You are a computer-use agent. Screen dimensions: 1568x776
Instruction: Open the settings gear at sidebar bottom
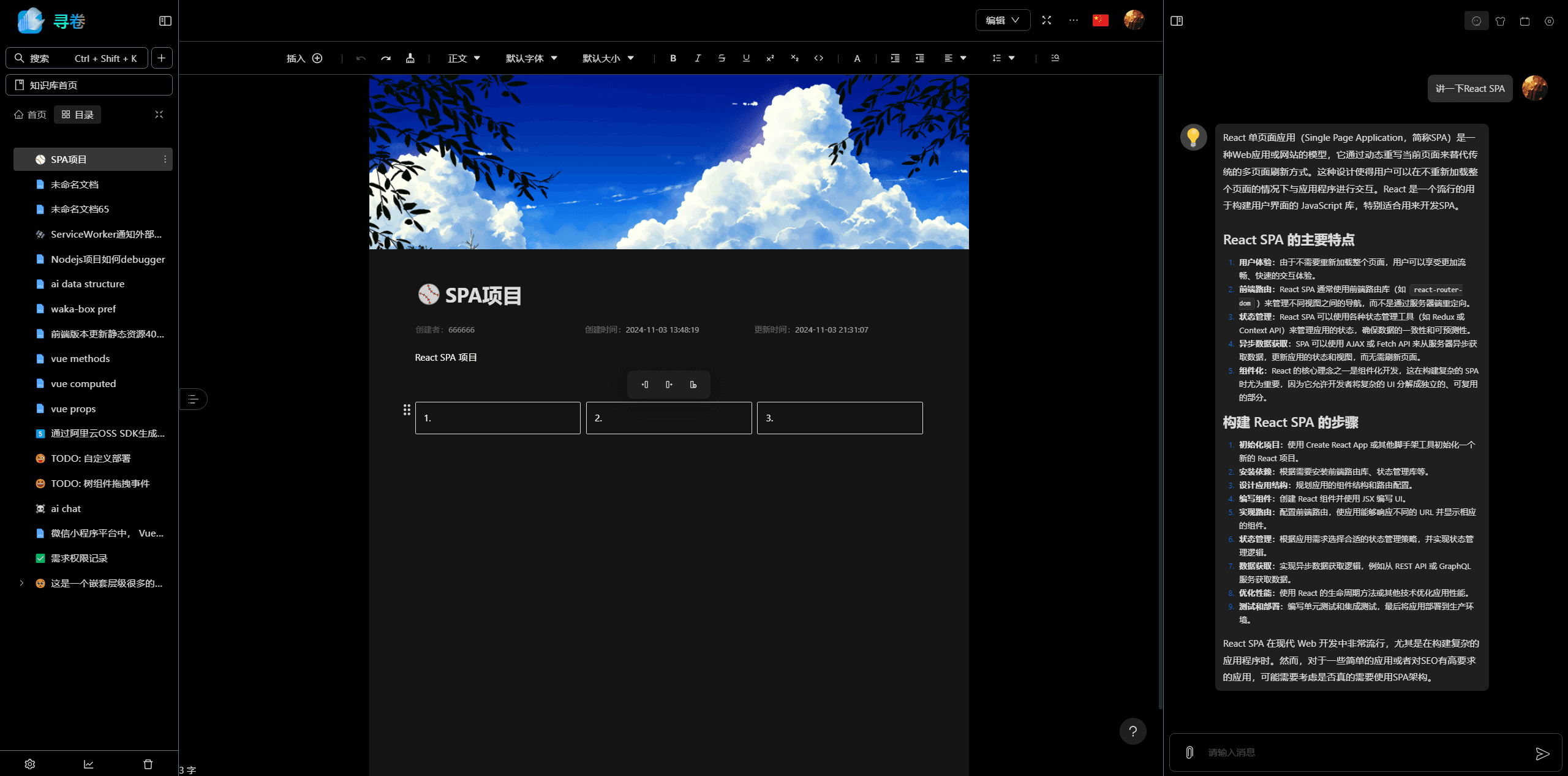(x=30, y=764)
